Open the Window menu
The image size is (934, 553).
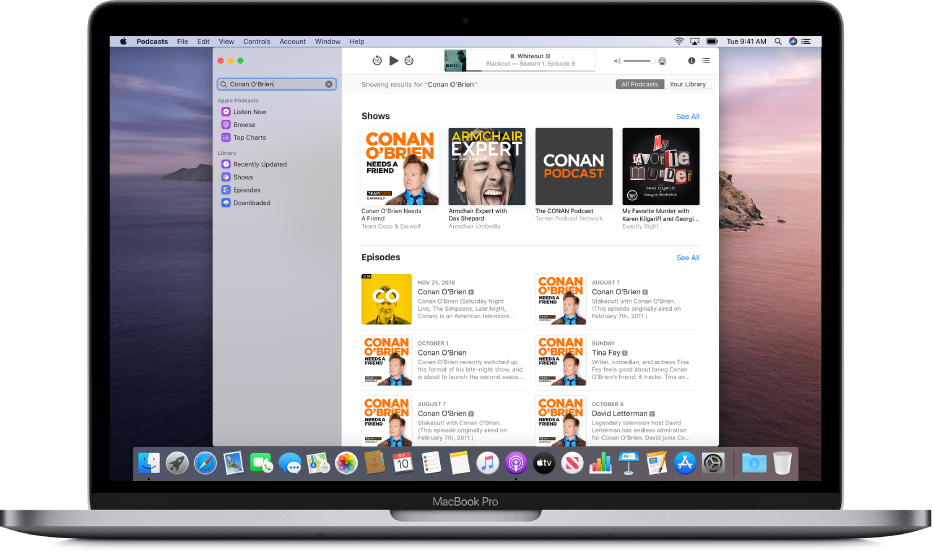point(327,42)
